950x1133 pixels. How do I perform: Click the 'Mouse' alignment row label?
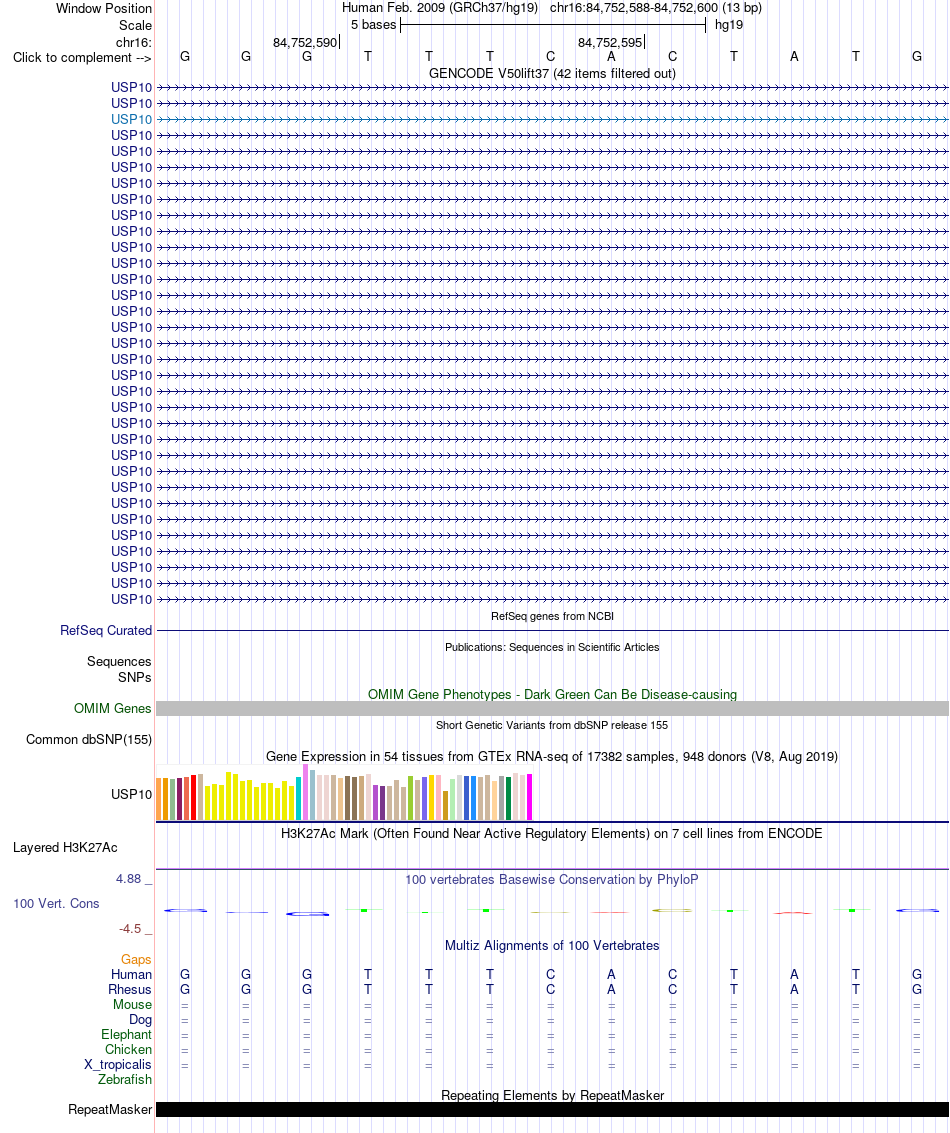coord(132,1004)
